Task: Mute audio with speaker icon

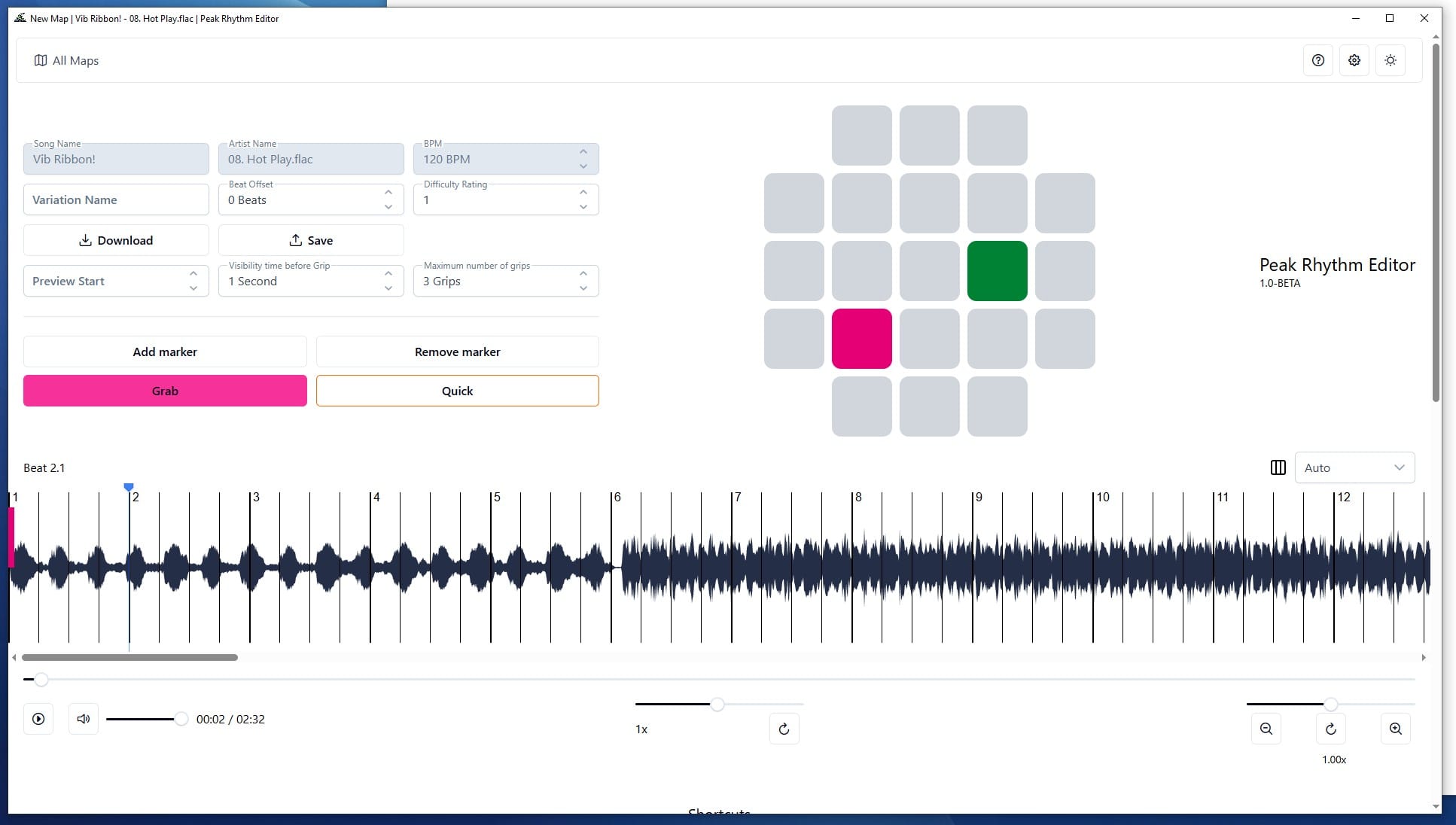Action: [x=84, y=719]
